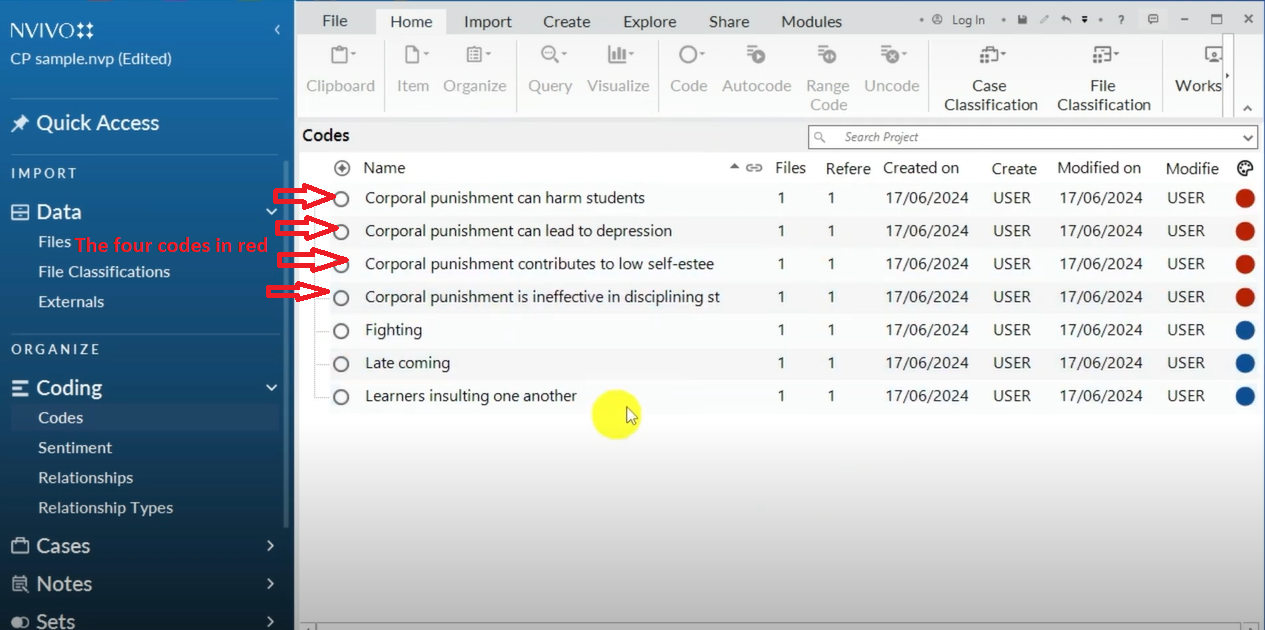Image resolution: width=1265 pixels, height=630 pixels.
Task: Open File Classifications in the sidebar
Action: (x=104, y=272)
